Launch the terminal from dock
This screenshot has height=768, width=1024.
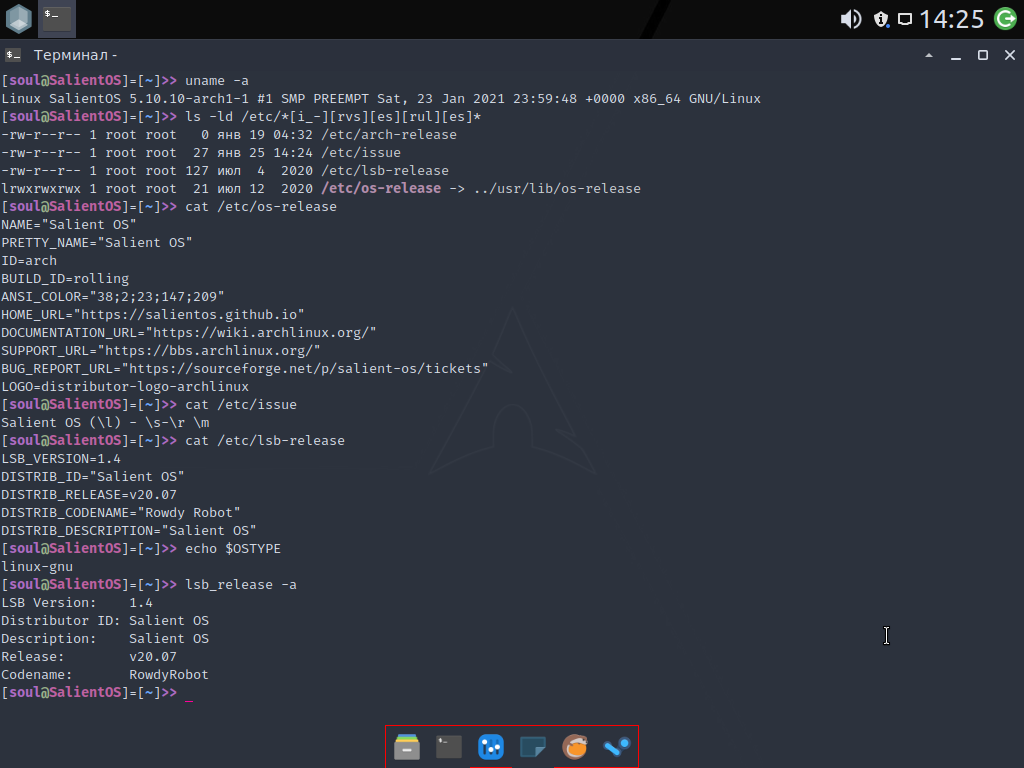click(x=449, y=746)
